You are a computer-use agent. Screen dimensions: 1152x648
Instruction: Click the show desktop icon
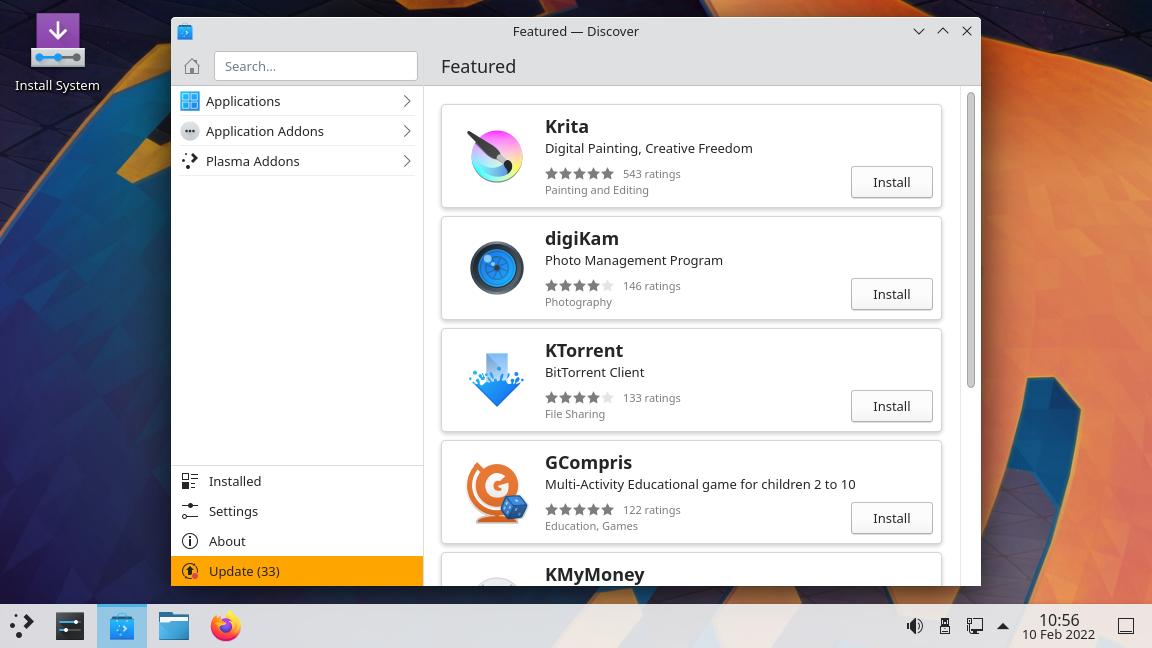coord(1126,626)
